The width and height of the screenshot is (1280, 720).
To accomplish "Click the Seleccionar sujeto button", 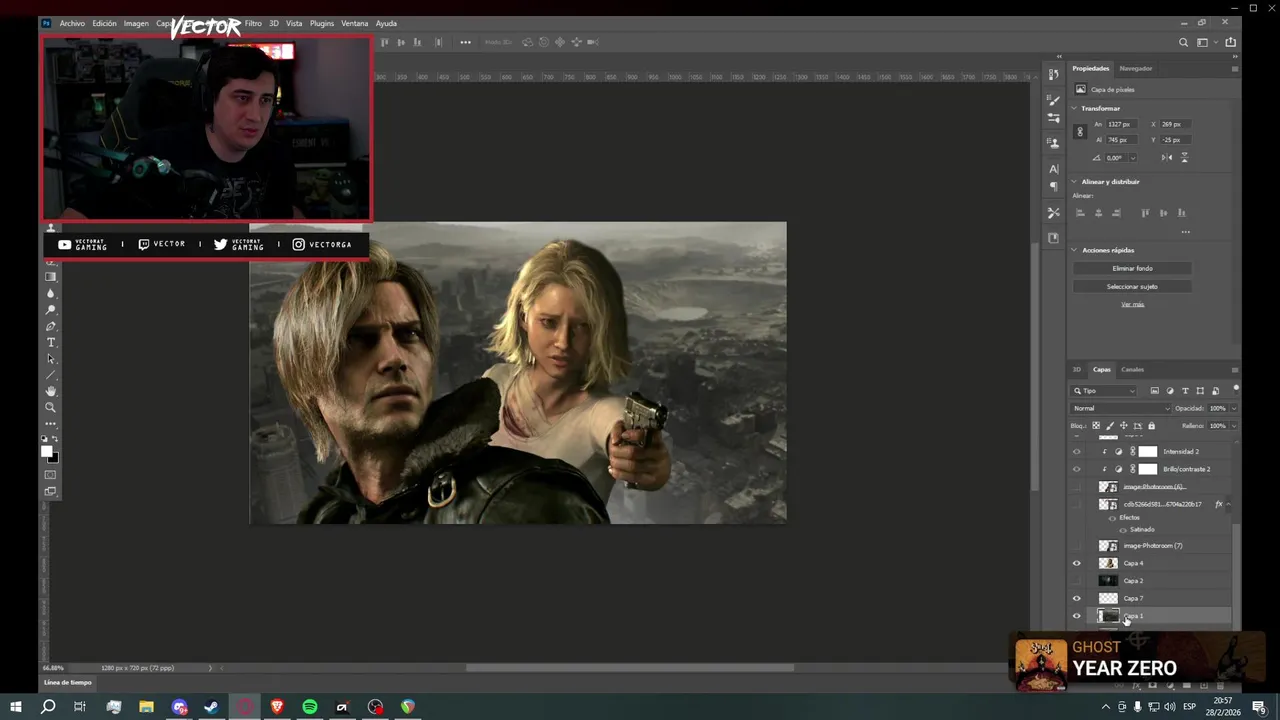I will [1132, 286].
